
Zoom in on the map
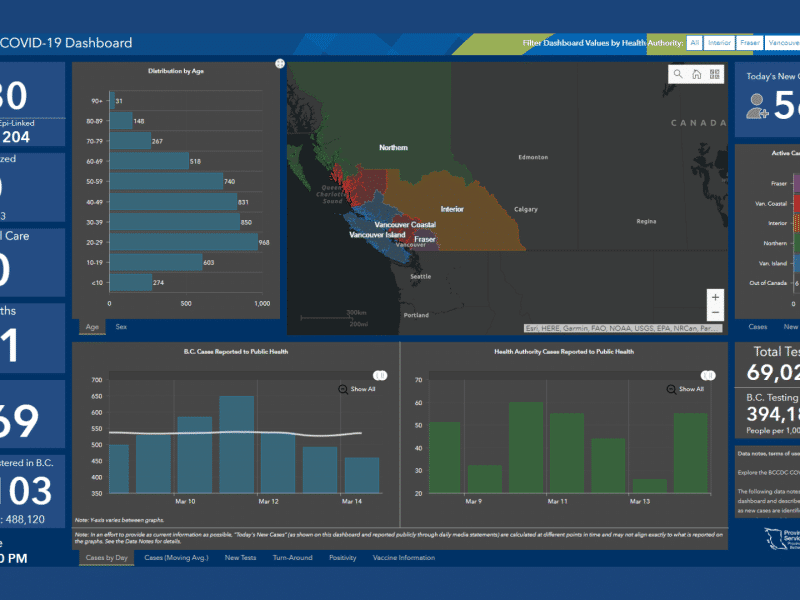714,297
